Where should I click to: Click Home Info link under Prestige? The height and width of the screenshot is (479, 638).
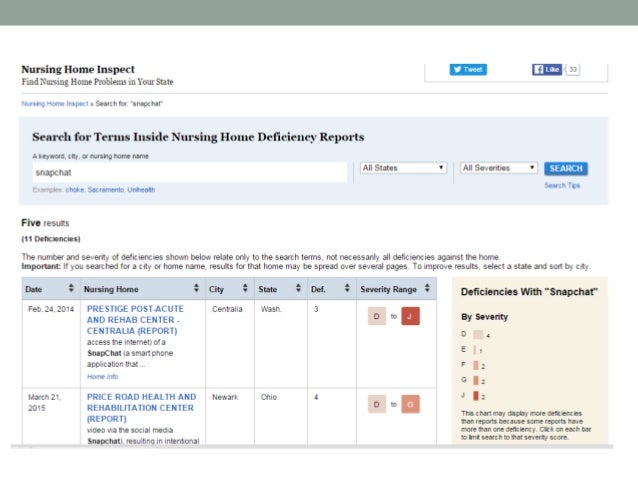[x=101, y=377]
